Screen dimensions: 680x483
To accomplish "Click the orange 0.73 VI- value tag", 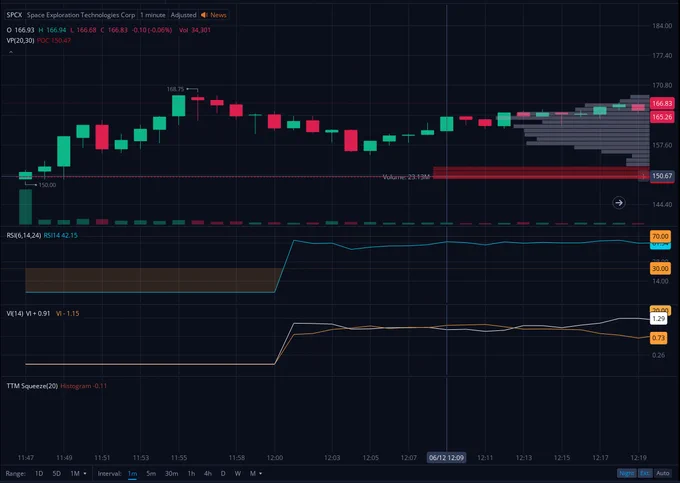I will [659, 338].
